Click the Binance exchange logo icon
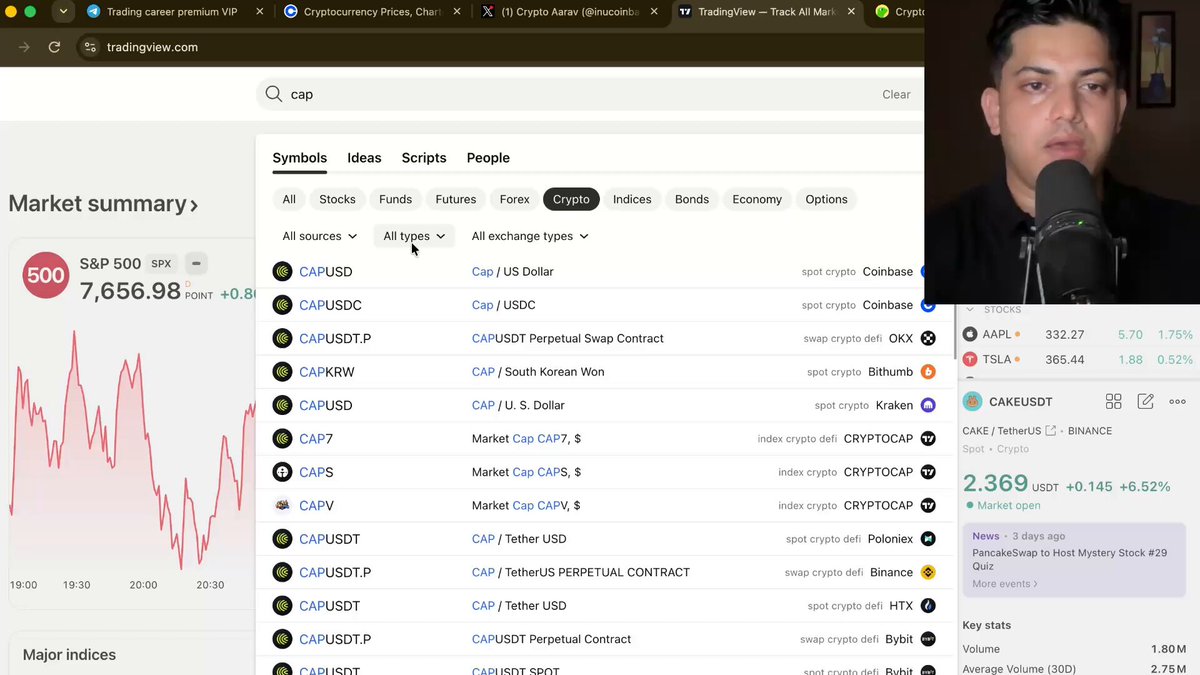 point(927,572)
